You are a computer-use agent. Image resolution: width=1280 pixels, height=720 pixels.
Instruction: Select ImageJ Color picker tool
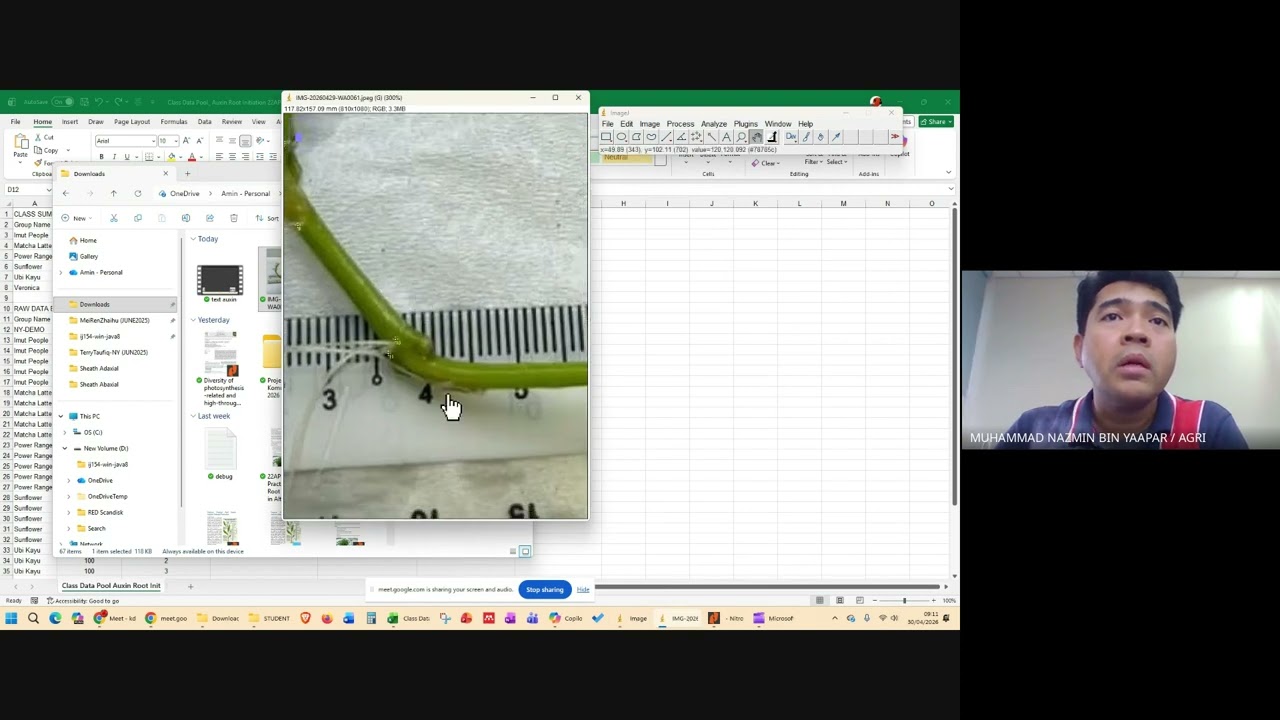[772, 136]
